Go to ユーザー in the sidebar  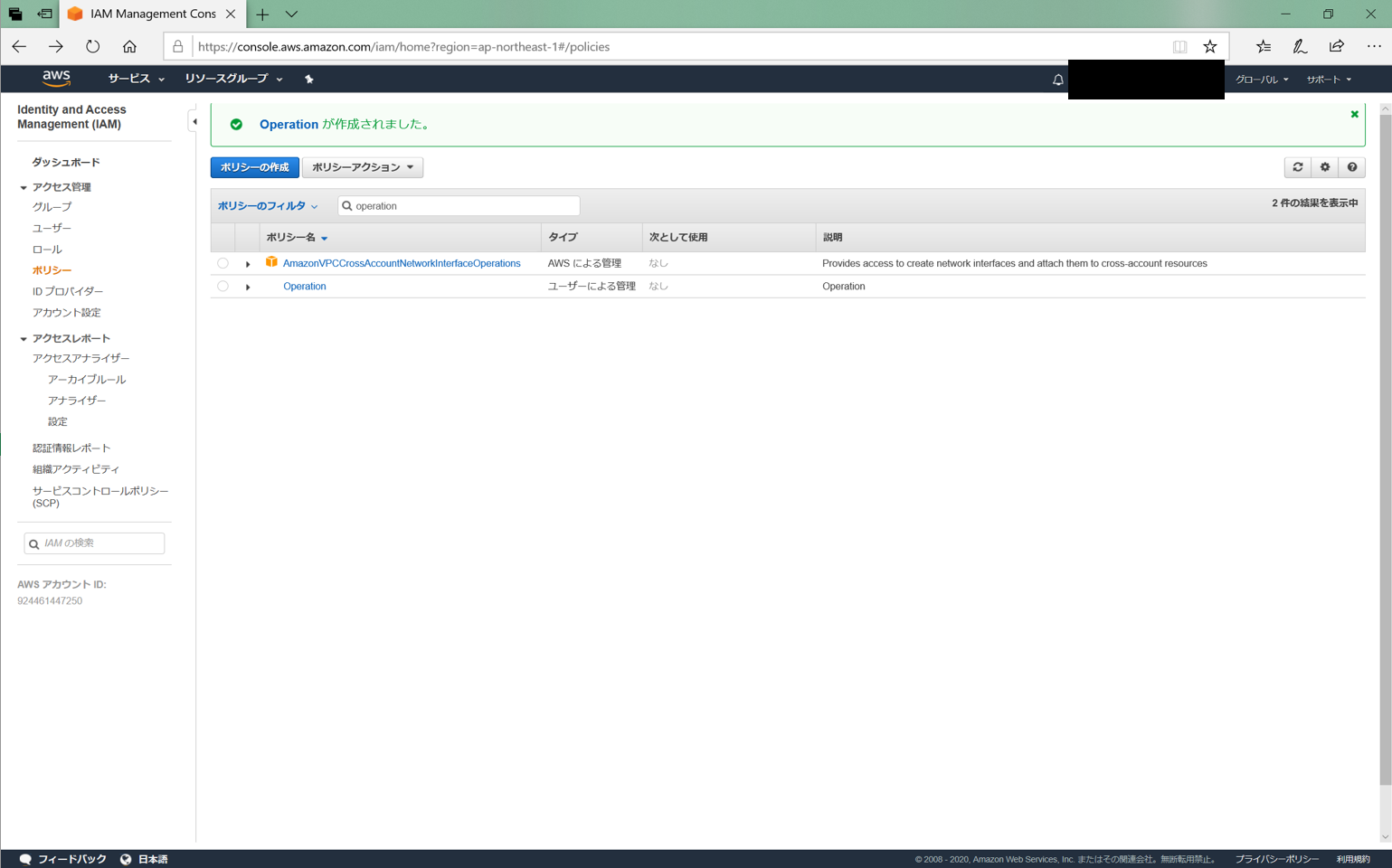point(52,228)
